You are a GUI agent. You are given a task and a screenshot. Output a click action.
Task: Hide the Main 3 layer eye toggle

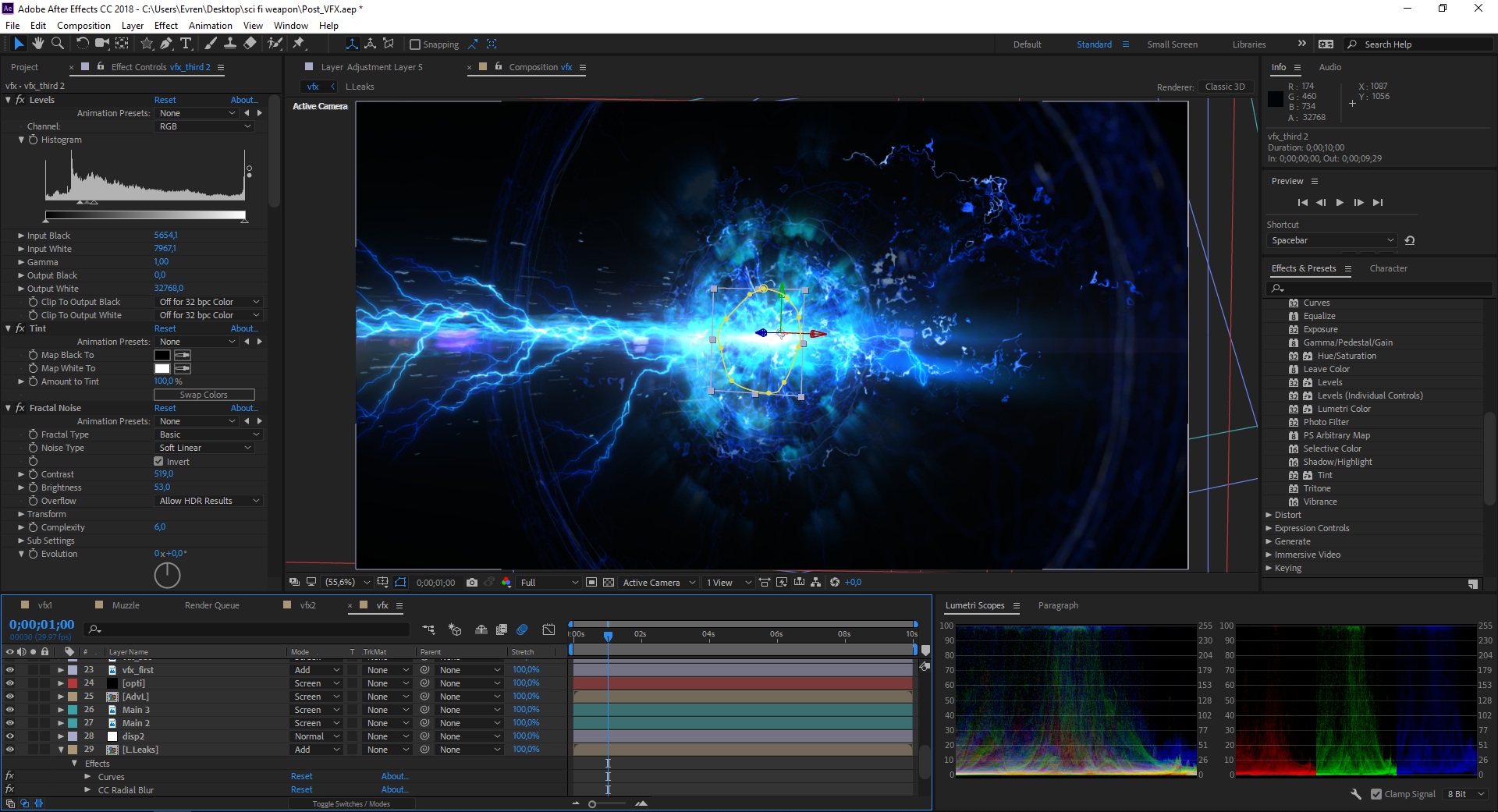pyautogui.click(x=10, y=710)
